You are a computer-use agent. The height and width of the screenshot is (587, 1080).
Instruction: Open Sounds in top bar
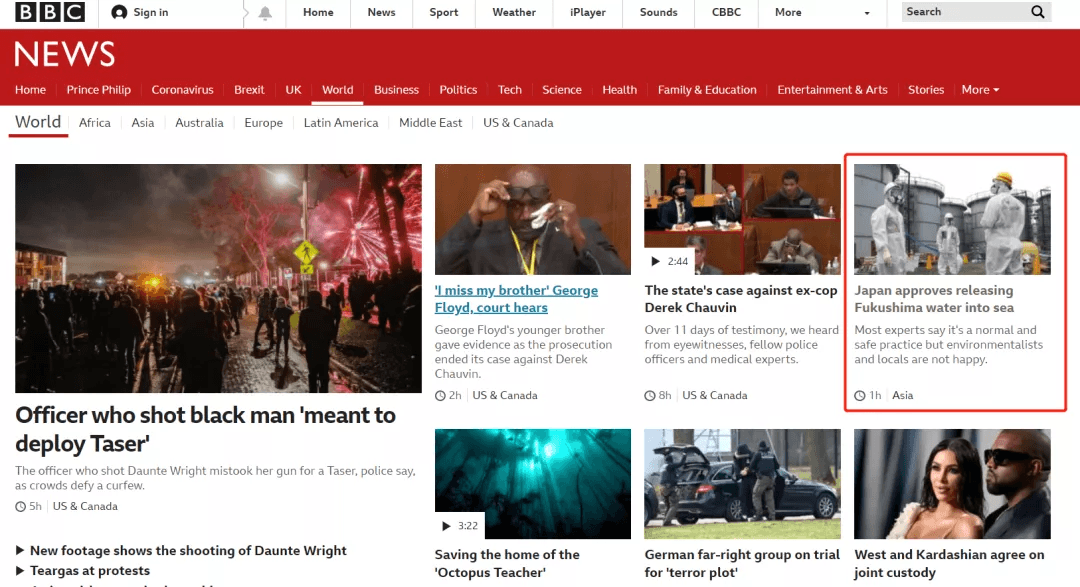pos(658,12)
